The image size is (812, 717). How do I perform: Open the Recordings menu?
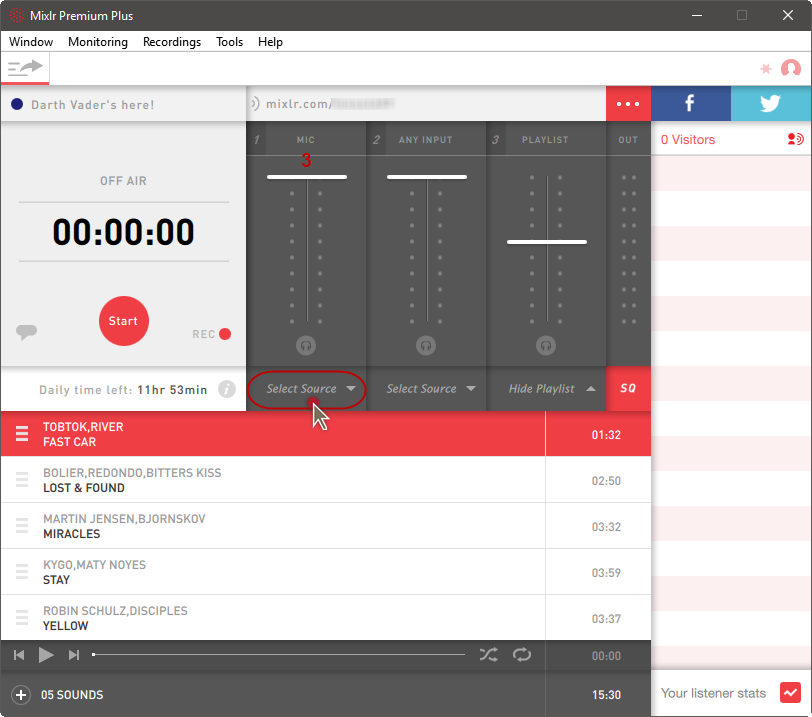click(171, 42)
